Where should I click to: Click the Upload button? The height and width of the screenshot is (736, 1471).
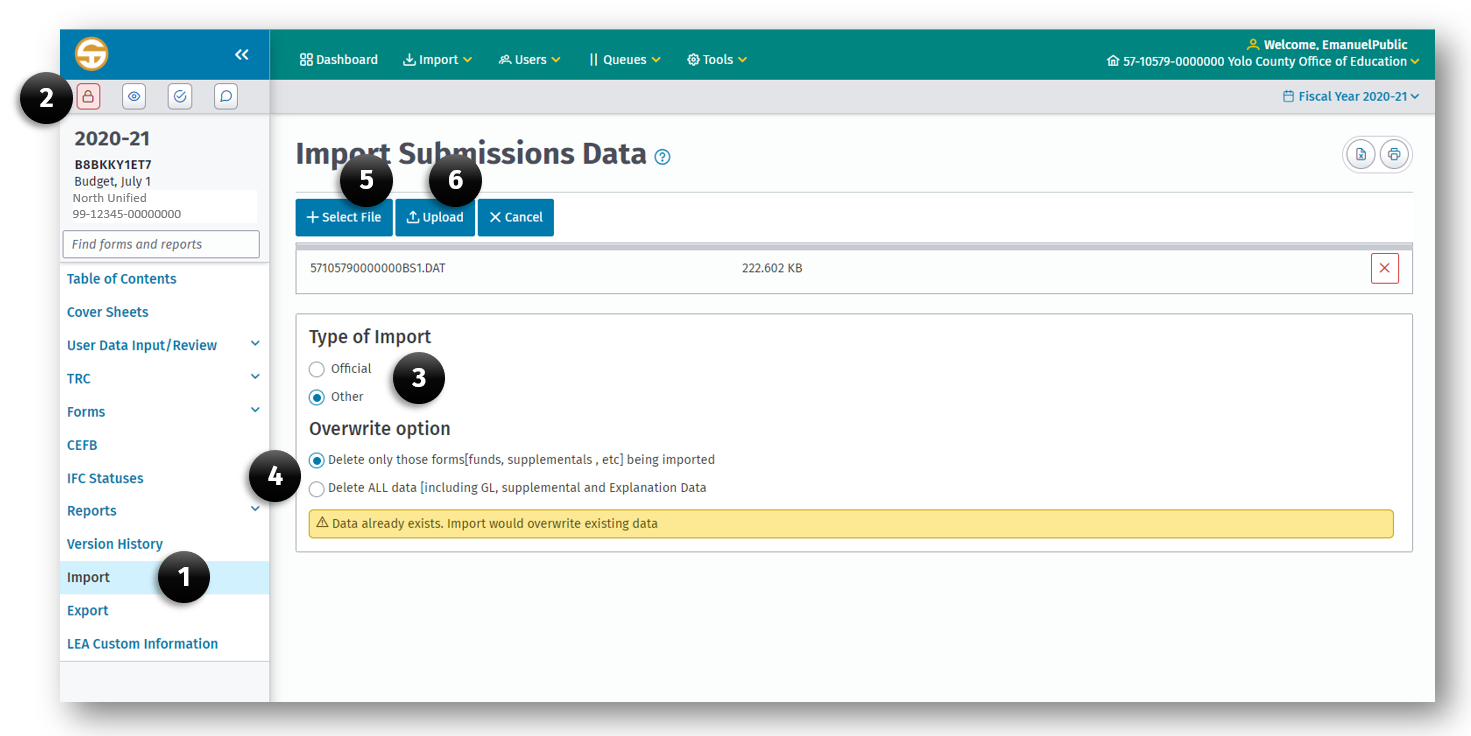point(435,217)
